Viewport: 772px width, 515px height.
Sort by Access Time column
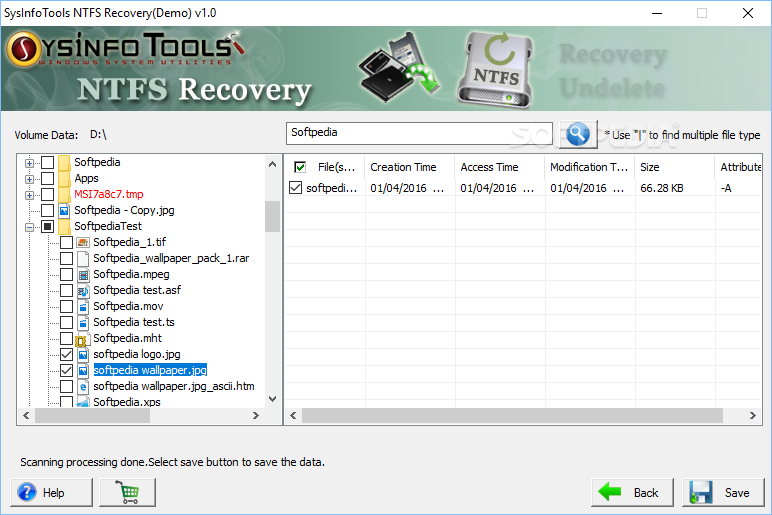(x=500, y=167)
